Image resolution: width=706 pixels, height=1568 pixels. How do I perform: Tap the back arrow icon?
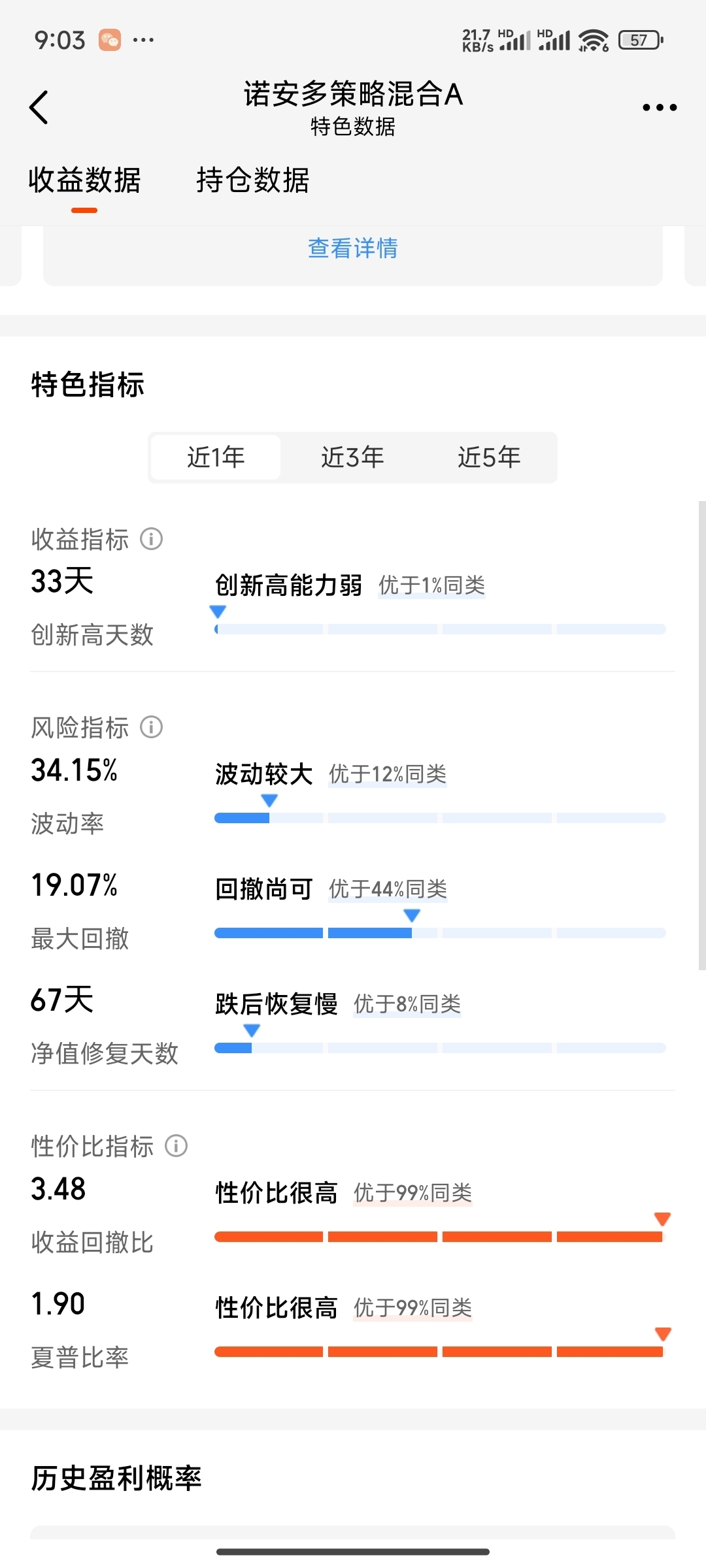(39, 107)
